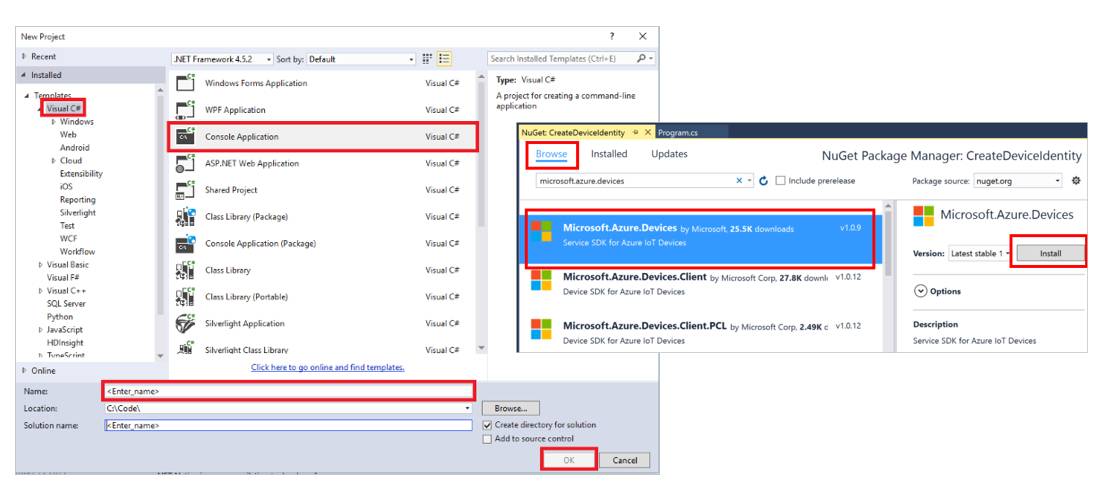The height and width of the screenshot is (502, 1094).
Task: Select the Console Application (Package) icon
Action: pos(186,243)
